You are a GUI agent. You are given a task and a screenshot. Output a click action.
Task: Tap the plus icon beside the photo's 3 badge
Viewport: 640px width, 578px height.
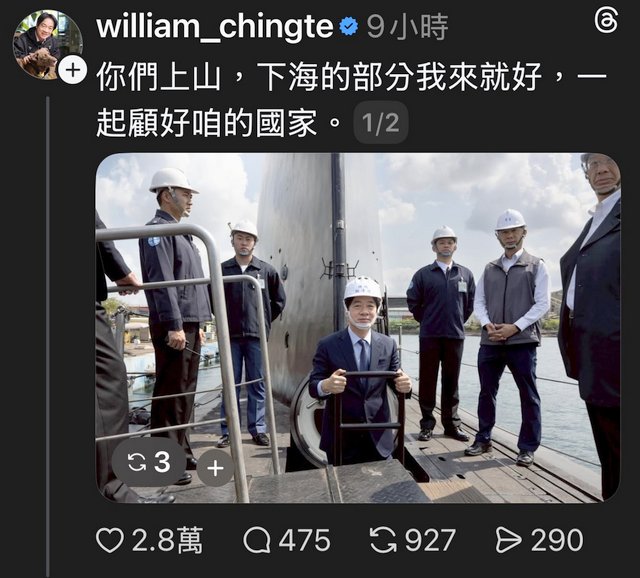pyautogui.click(x=215, y=468)
